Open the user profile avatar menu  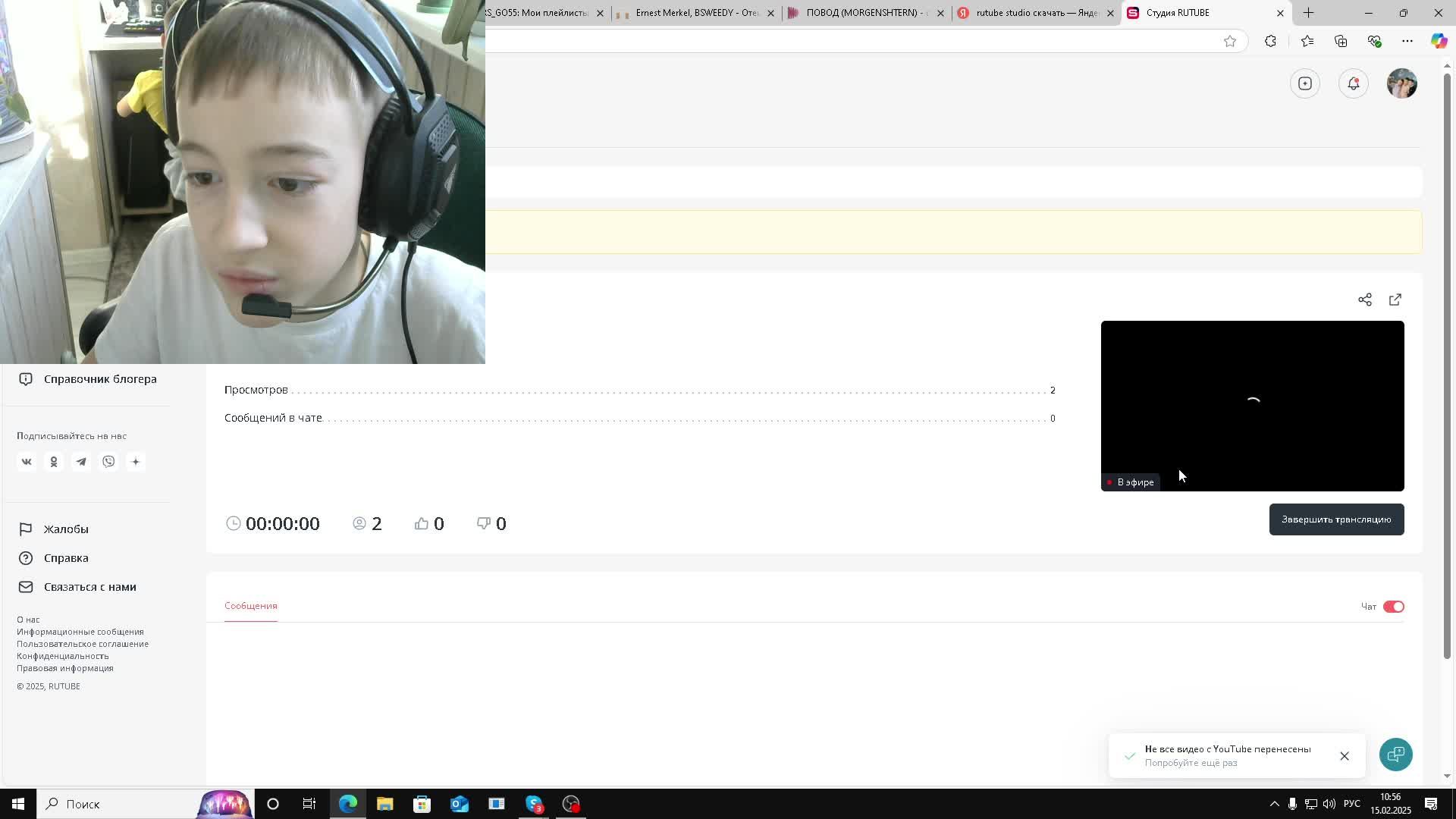click(x=1401, y=83)
